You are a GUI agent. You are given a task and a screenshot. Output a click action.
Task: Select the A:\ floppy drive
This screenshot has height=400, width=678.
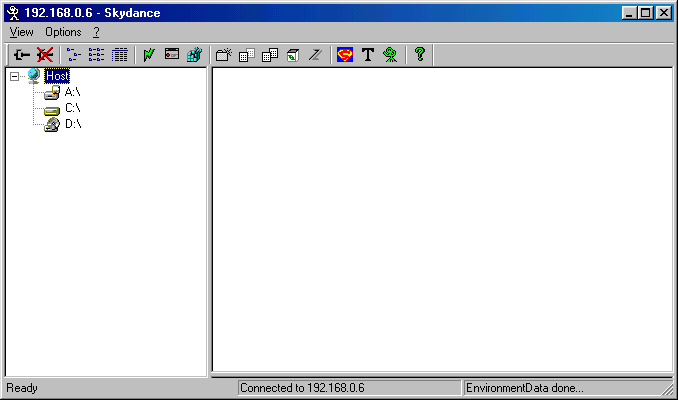pyautogui.click(x=72, y=92)
